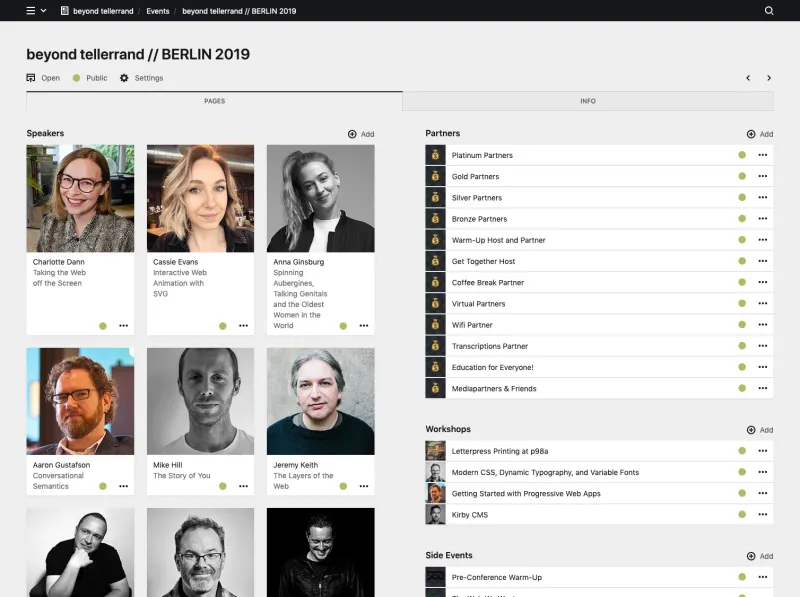Click the Add icon next to Side Events
The width and height of the screenshot is (800, 597).
[750, 556]
